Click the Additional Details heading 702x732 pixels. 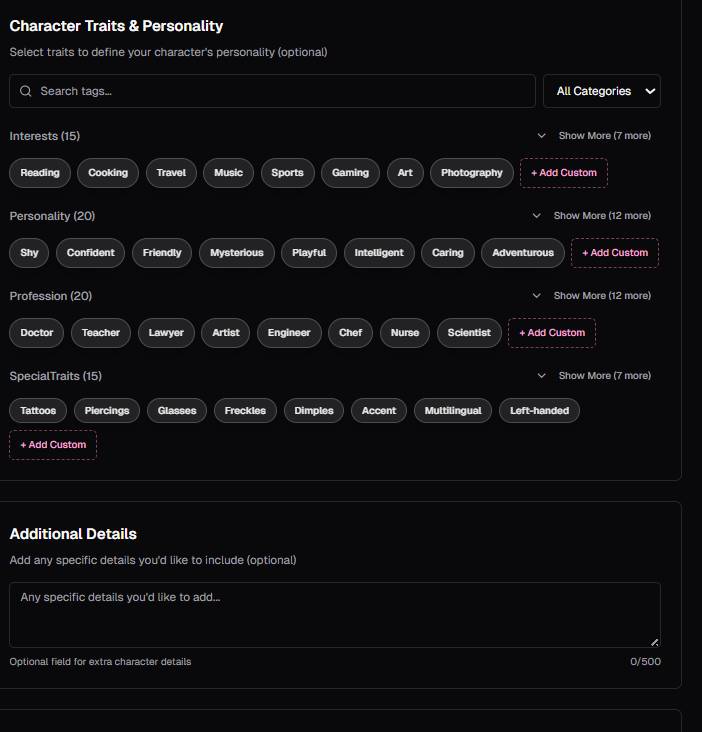tap(73, 534)
